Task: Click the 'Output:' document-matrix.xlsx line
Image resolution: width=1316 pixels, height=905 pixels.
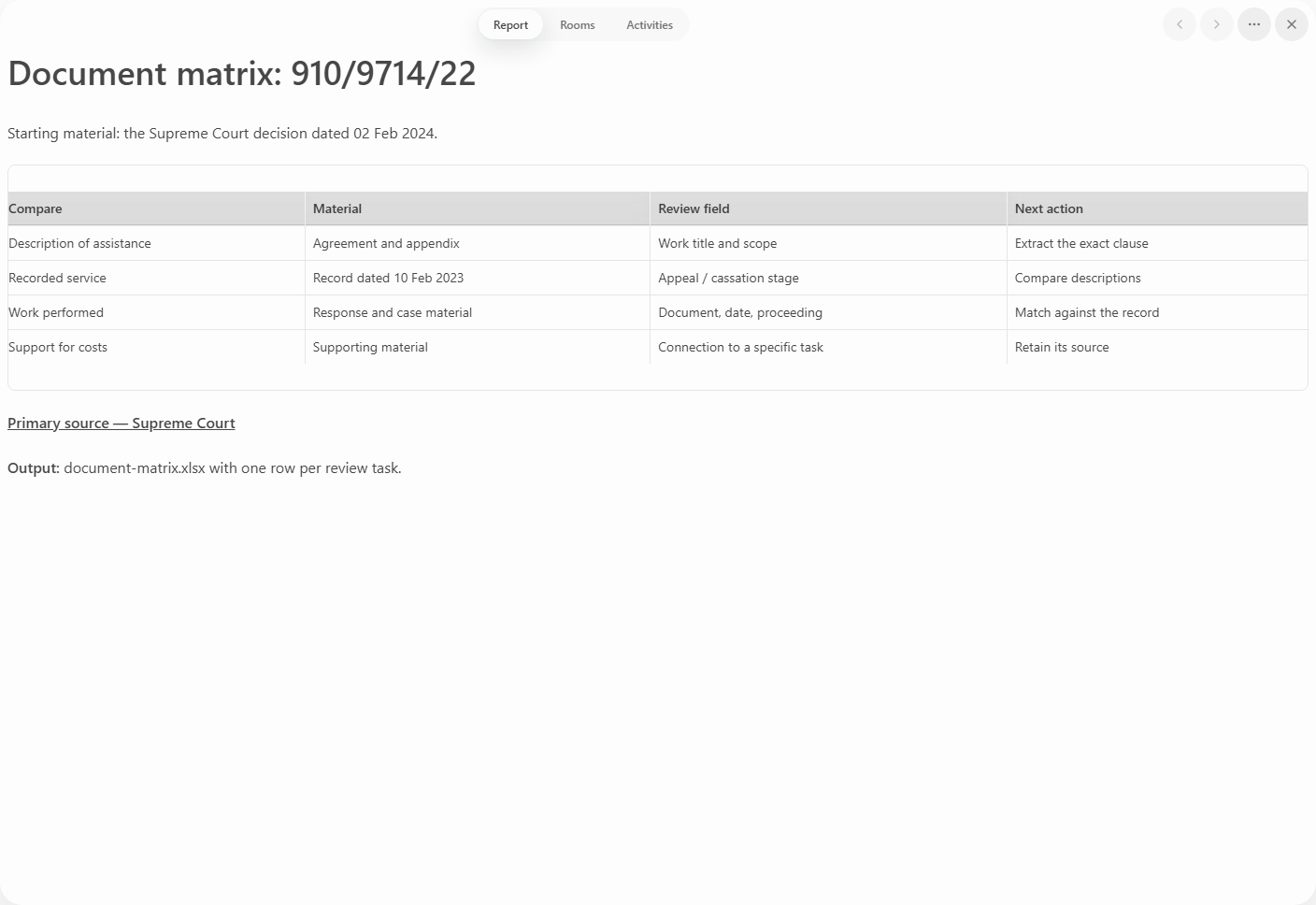Action: (x=205, y=468)
